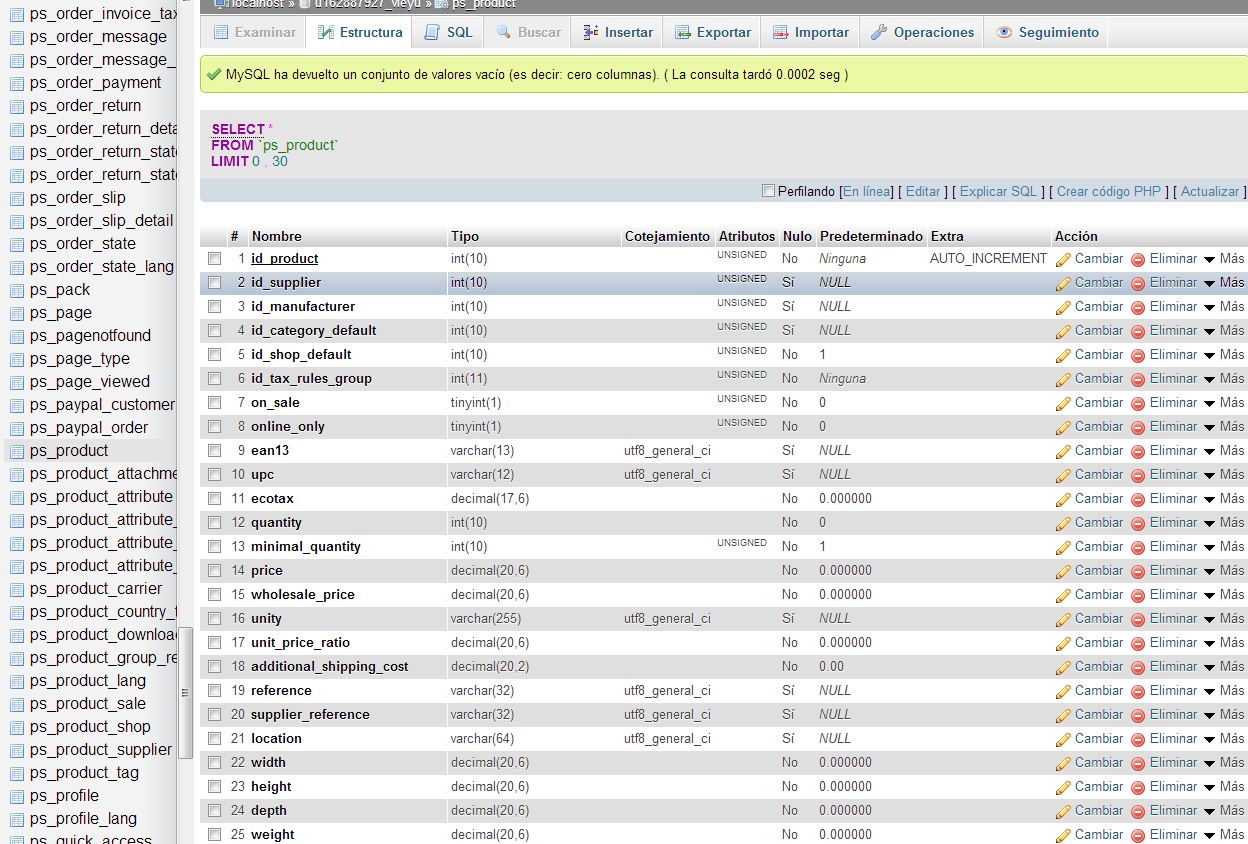Click the table icon beside ps_page_viewed
Viewport: 1248px width, 844px height.
click(x=16, y=382)
